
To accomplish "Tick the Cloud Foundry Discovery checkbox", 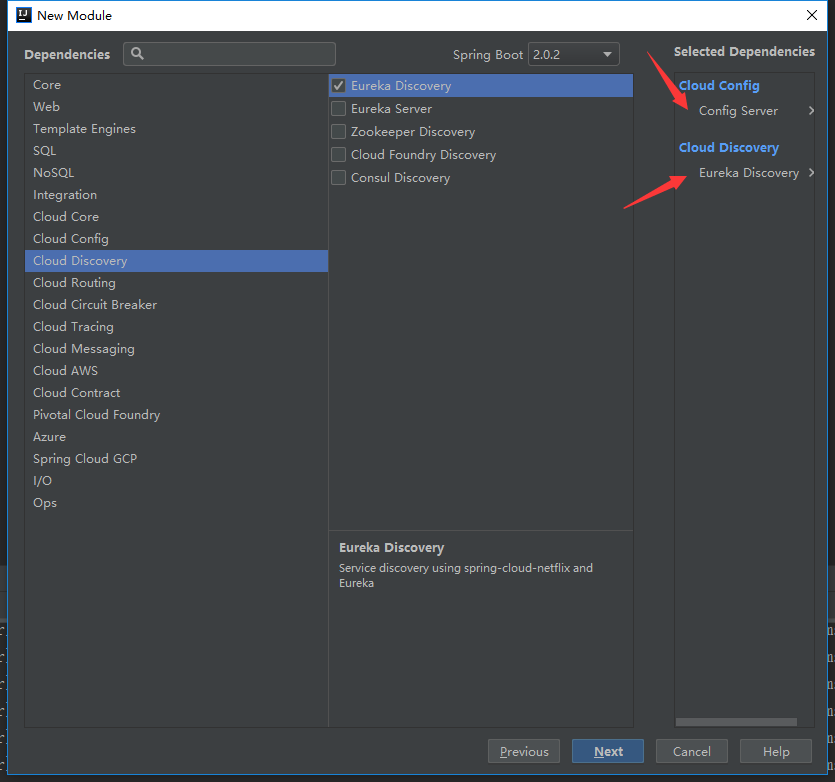I will (339, 154).
